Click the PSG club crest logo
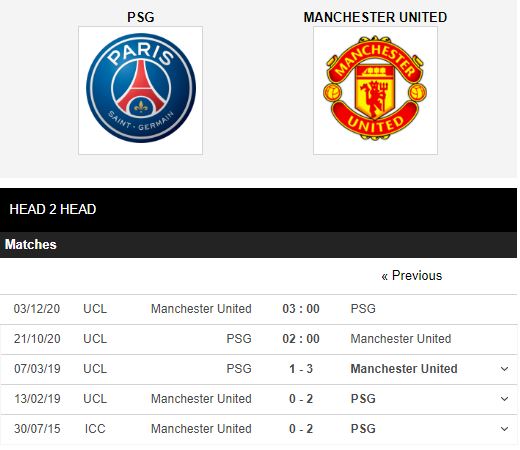This screenshot has width=520, height=450. (141, 90)
